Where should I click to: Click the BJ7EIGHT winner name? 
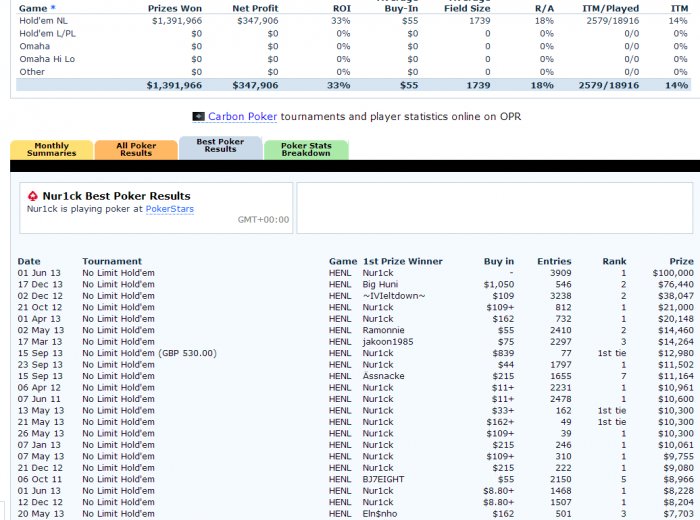(x=383, y=479)
